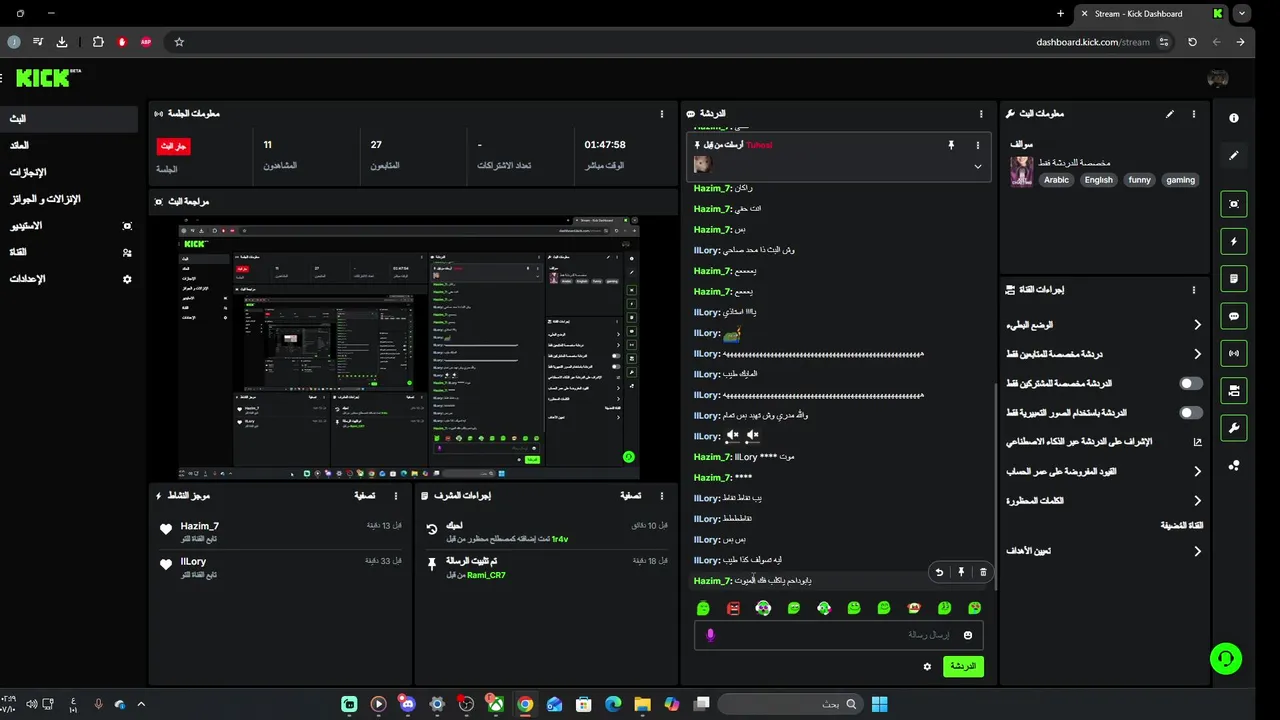Expand followers-only chat chevron
Viewport: 1280px width, 720px height.
1197,354
